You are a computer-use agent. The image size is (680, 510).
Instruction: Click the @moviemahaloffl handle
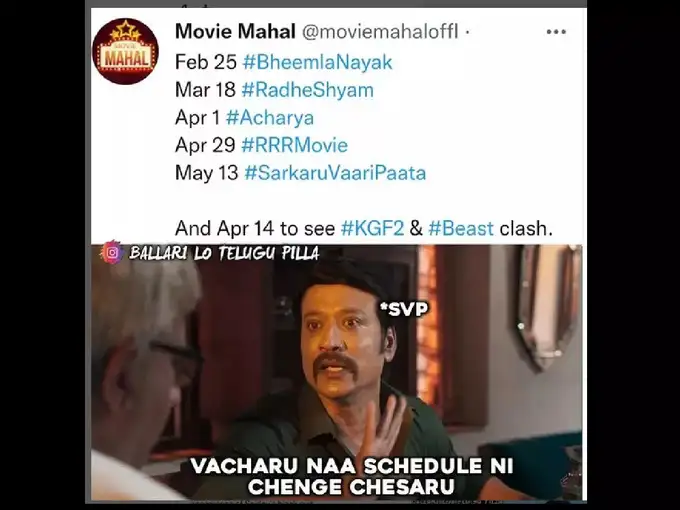coord(380,31)
